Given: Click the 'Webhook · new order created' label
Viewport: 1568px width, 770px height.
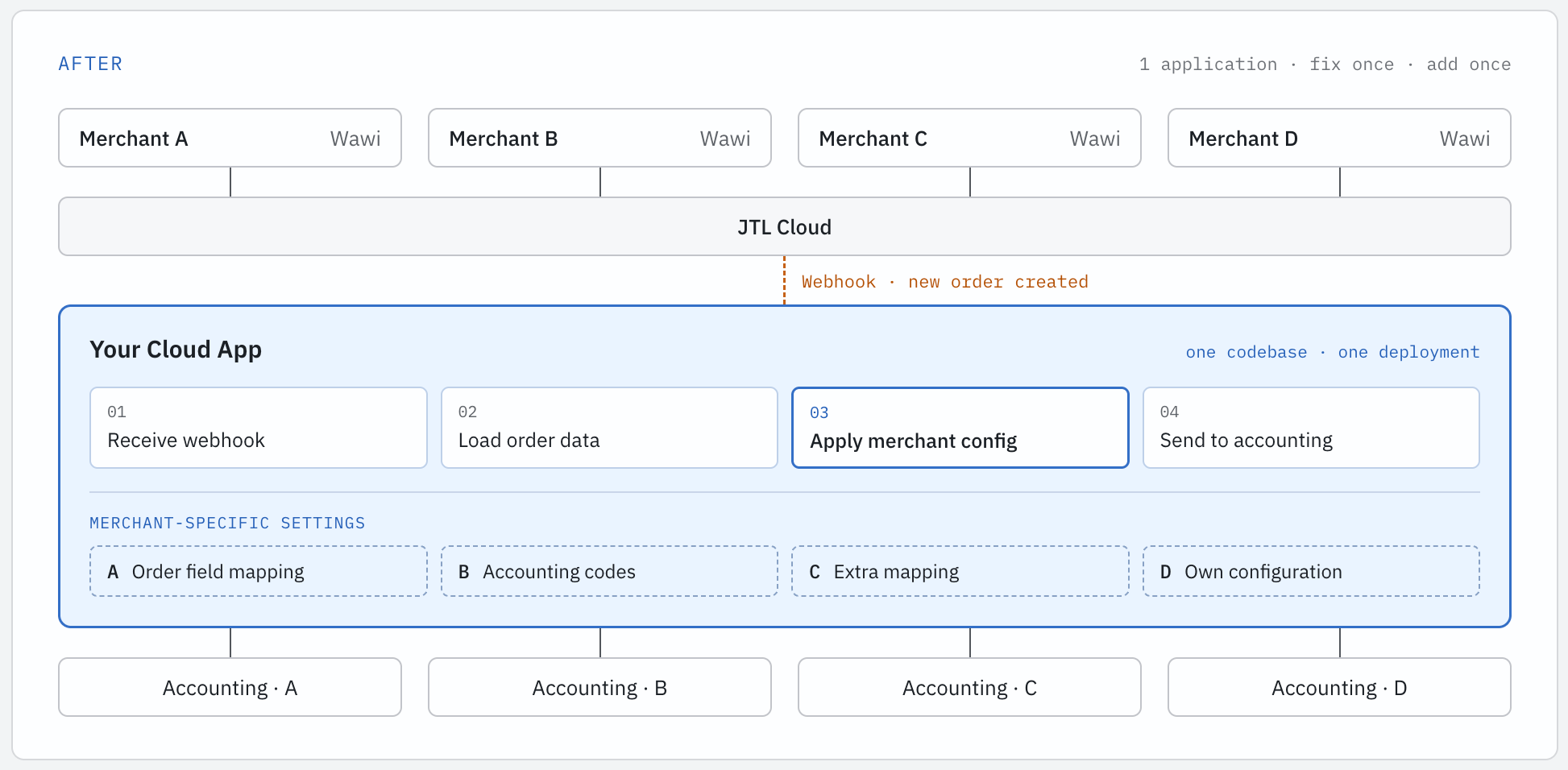Looking at the screenshot, I should click(944, 282).
